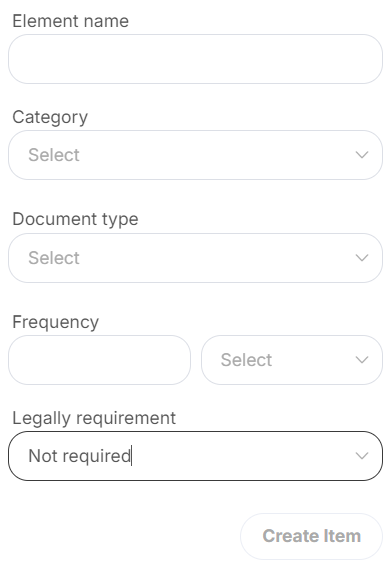Click the chevron in Frequency unit select
Screen dimensions: 391x565
(361, 360)
